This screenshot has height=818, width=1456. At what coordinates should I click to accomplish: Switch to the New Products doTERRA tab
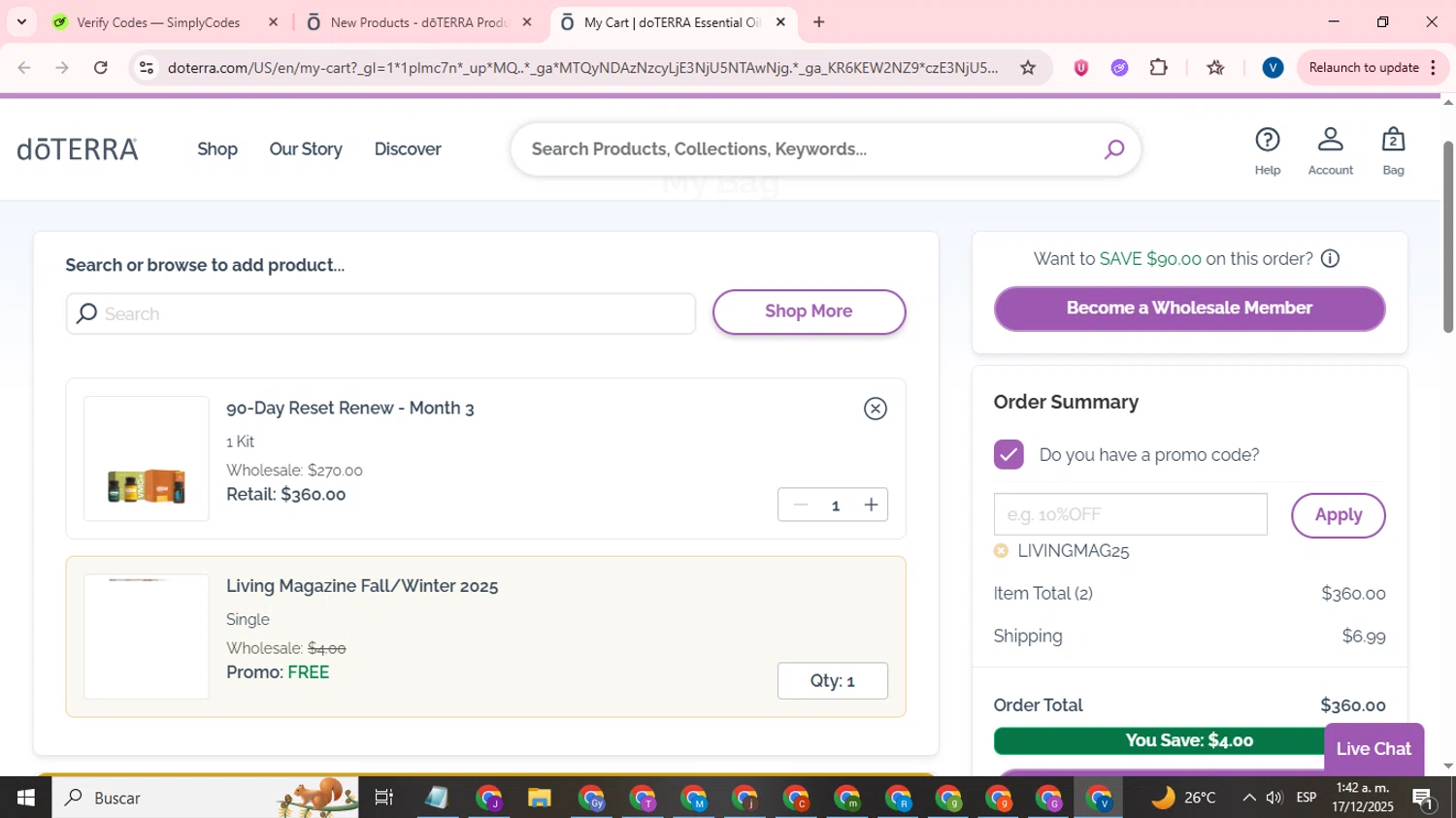point(418,22)
